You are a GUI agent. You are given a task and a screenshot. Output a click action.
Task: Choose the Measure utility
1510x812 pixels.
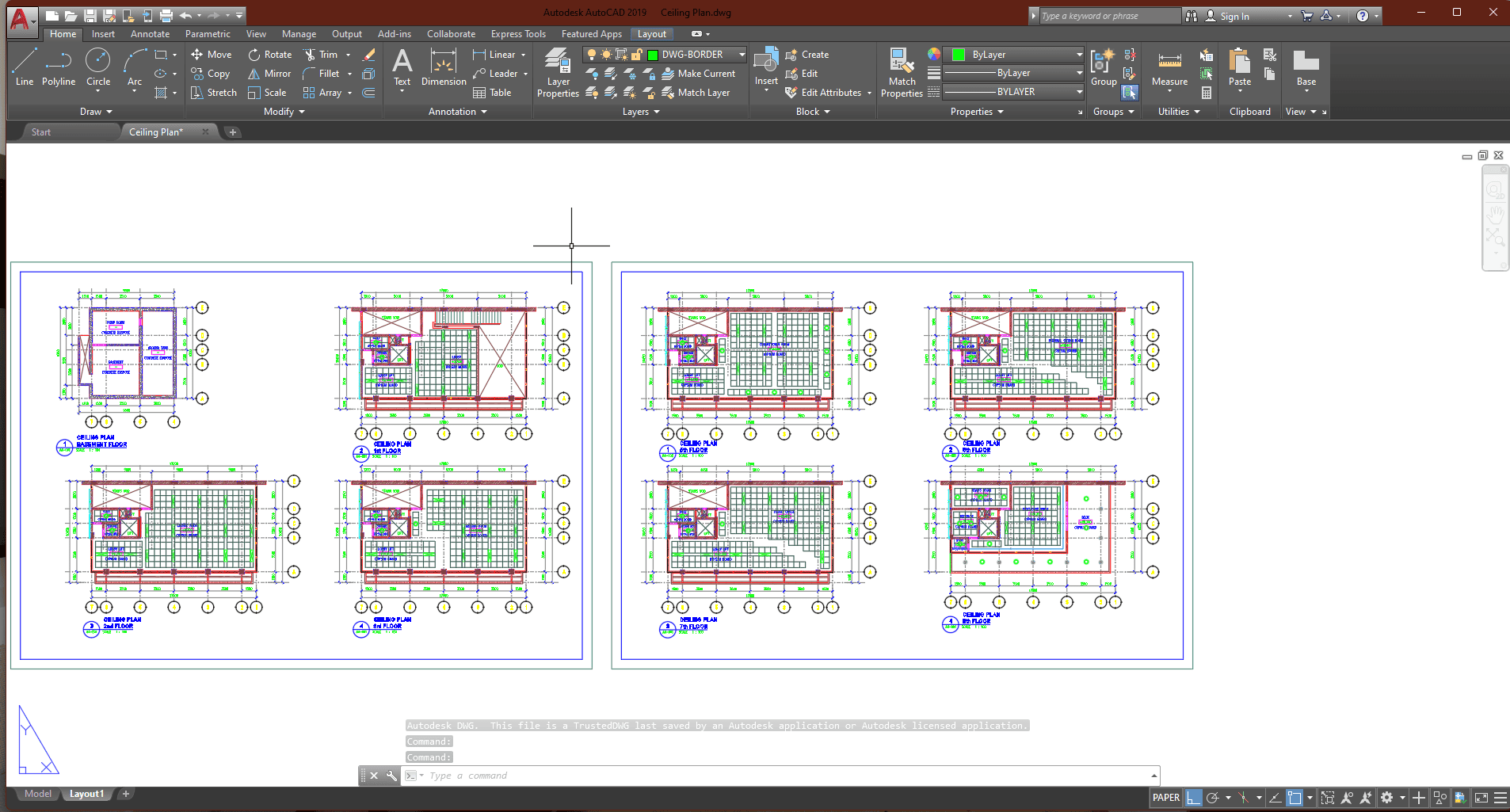click(1169, 69)
